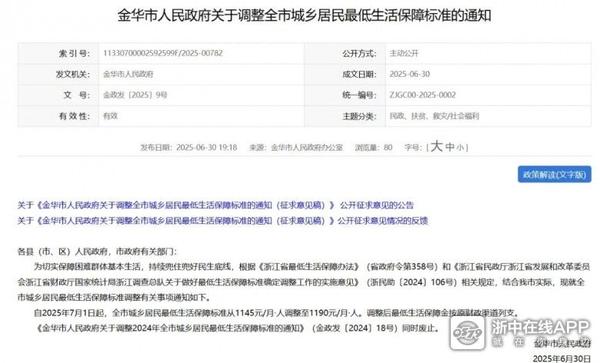The image size is (600, 363).
Task: Open the 公开征求意见的公告 link
Action: tap(215, 205)
